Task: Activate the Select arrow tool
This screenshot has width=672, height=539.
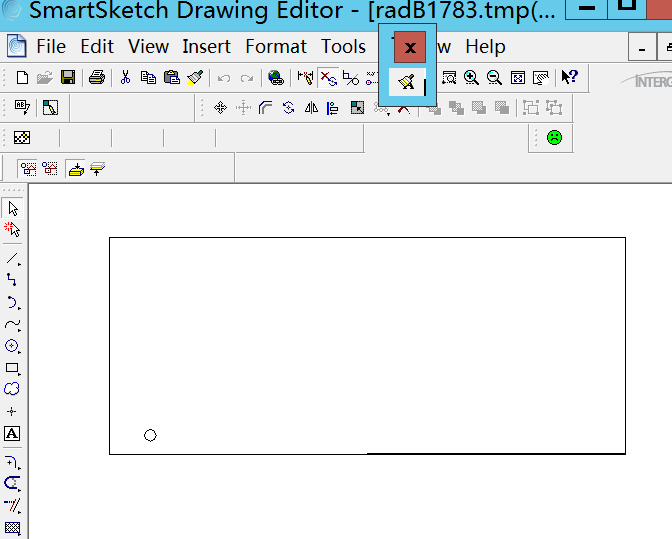Action: (13, 209)
